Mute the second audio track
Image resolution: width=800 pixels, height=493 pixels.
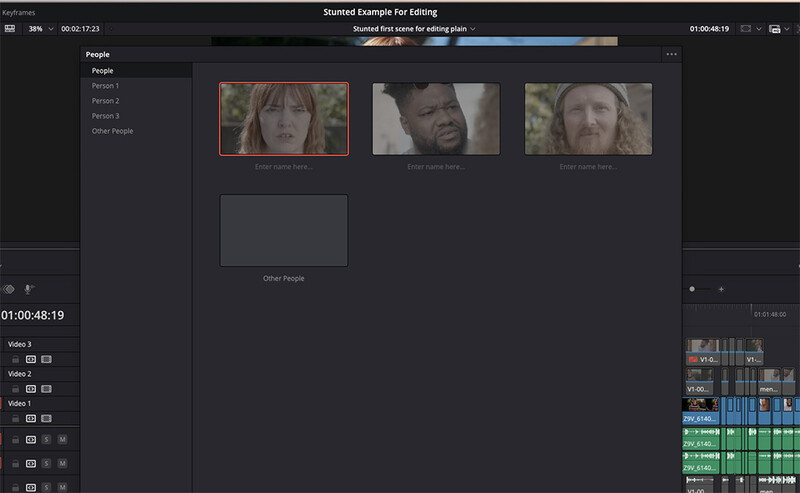62,463
